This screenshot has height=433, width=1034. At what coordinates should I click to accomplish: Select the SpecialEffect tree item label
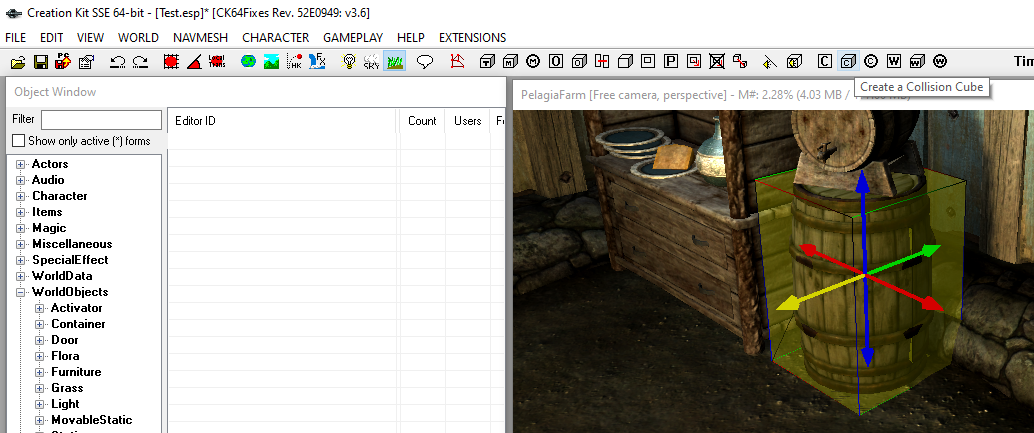click(x=70, y=260)
